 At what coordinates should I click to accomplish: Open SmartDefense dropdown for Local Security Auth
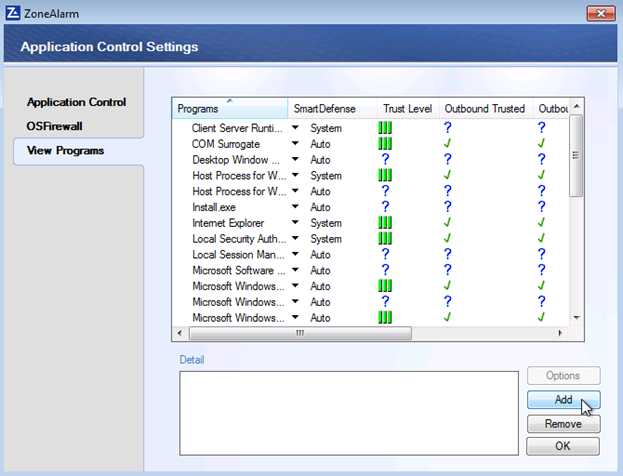(295, 238)
